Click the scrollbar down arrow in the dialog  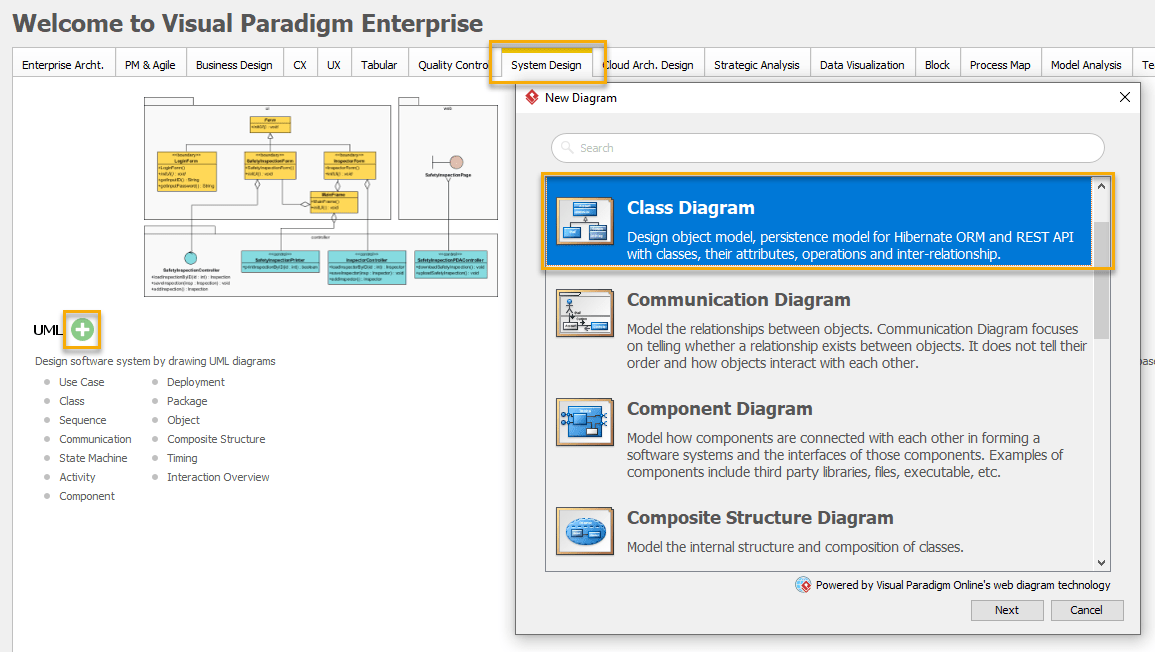tap(1103, 561)
